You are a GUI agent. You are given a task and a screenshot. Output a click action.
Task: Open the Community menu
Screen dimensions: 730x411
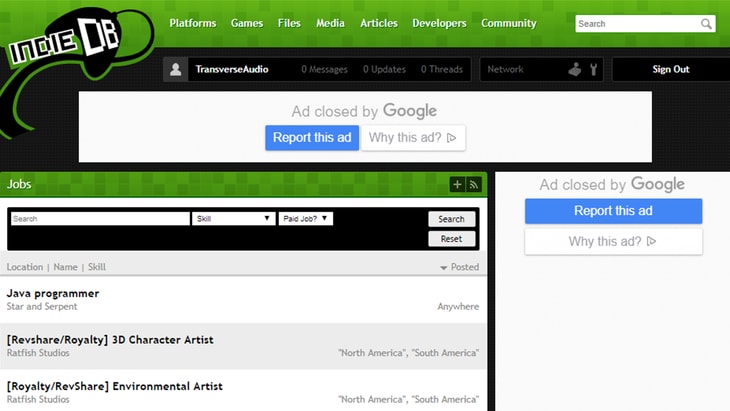pos(509,23)
